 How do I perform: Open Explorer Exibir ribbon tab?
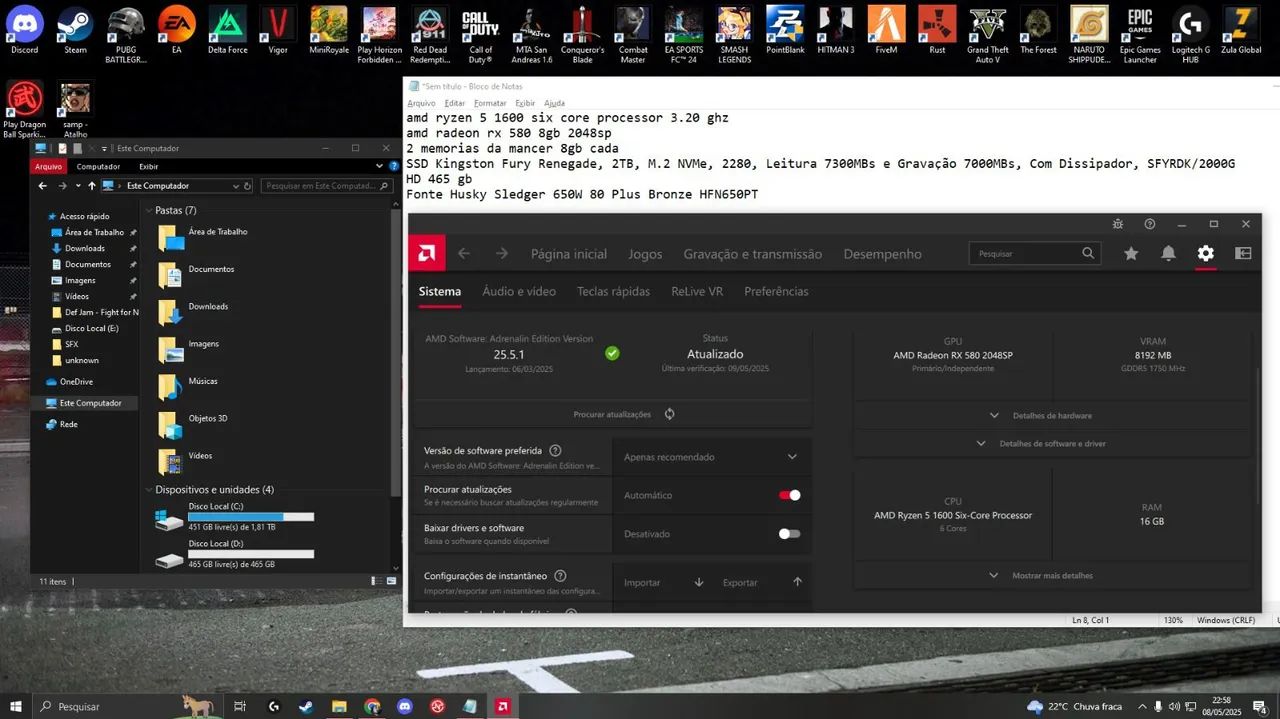pos(148,167)
